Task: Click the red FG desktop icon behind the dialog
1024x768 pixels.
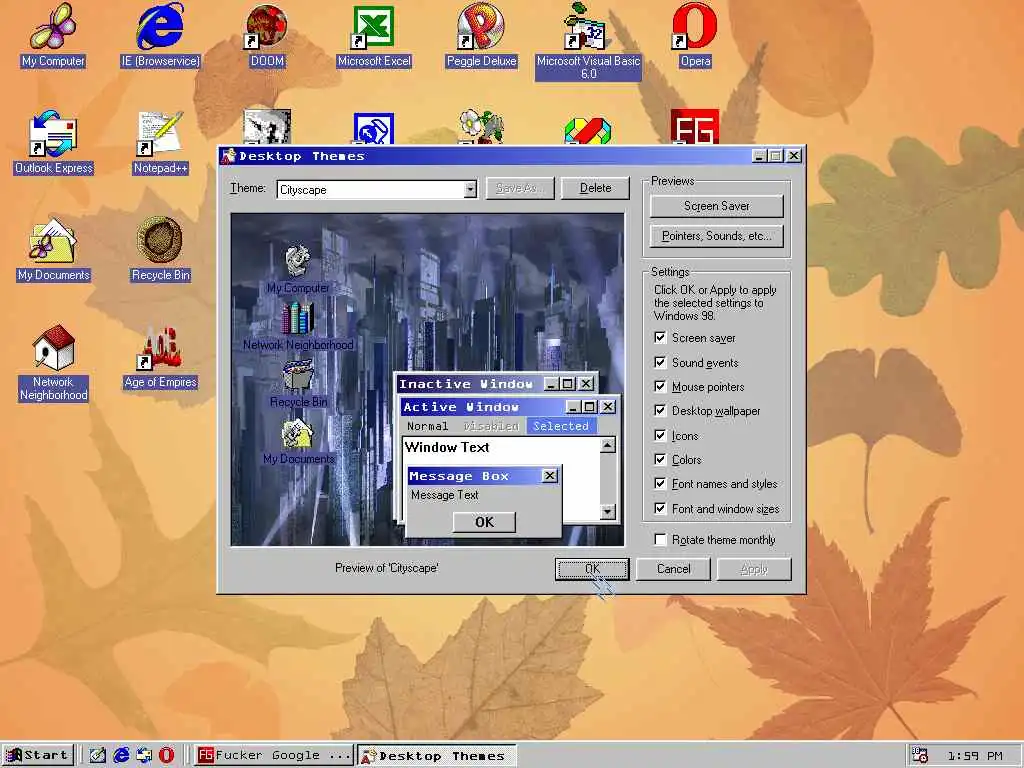Action: pyautogui.click(x=695, y=127)
